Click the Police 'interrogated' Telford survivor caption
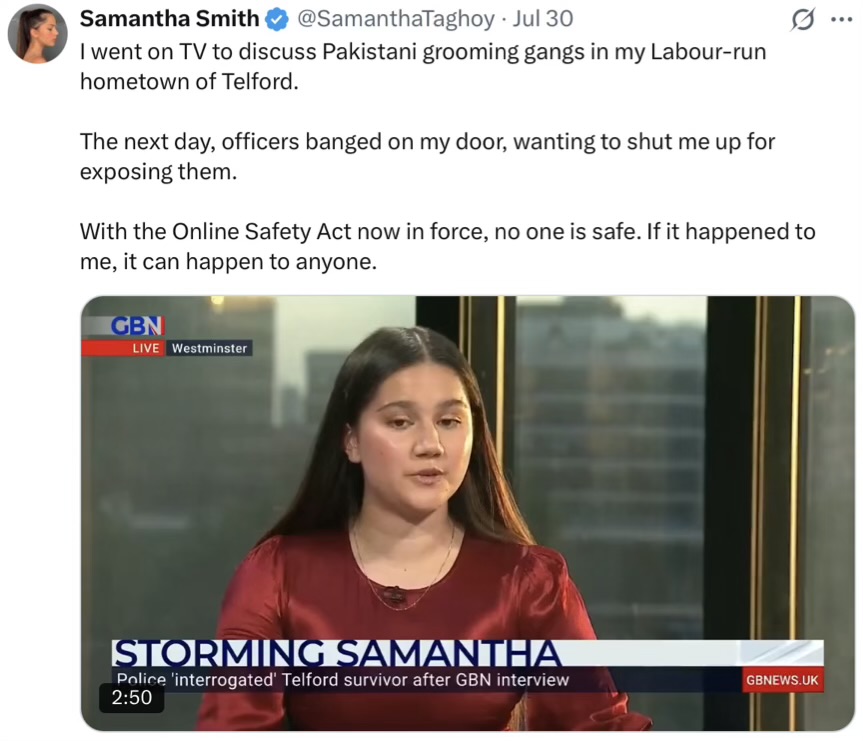863x741 pixels. [x=342, y=680]
